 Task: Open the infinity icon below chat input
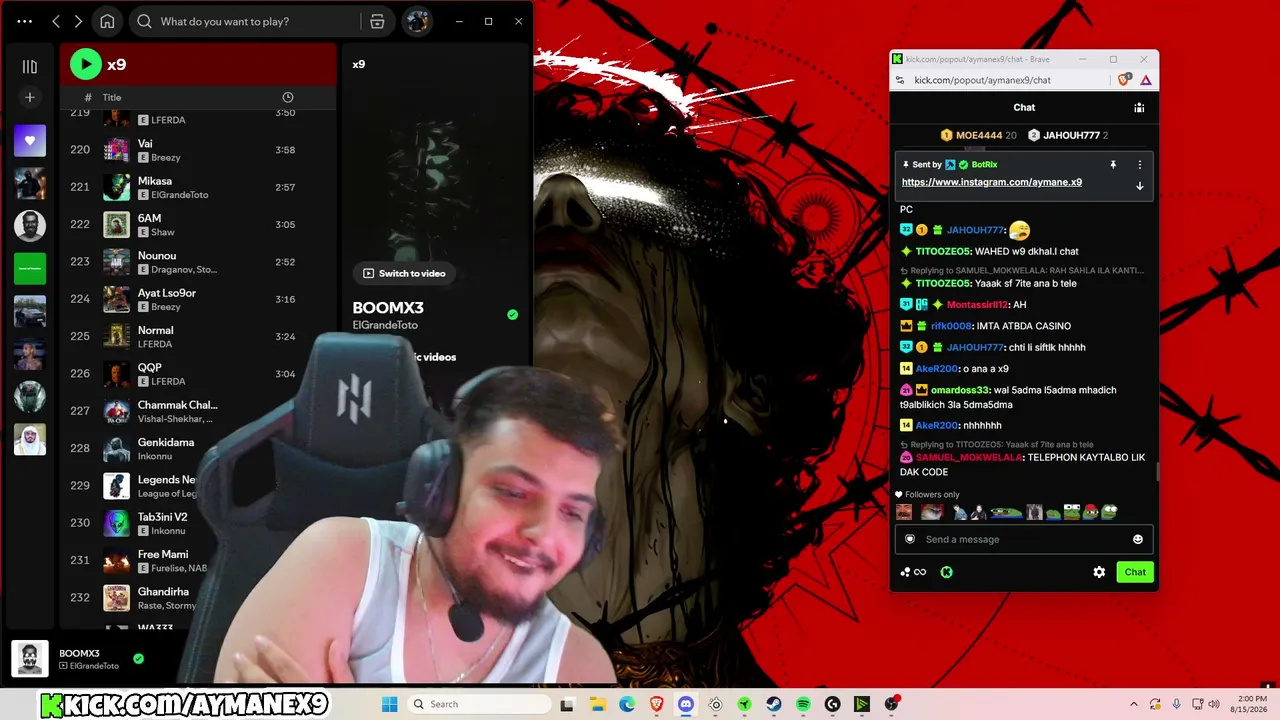[x=920, y=572]
